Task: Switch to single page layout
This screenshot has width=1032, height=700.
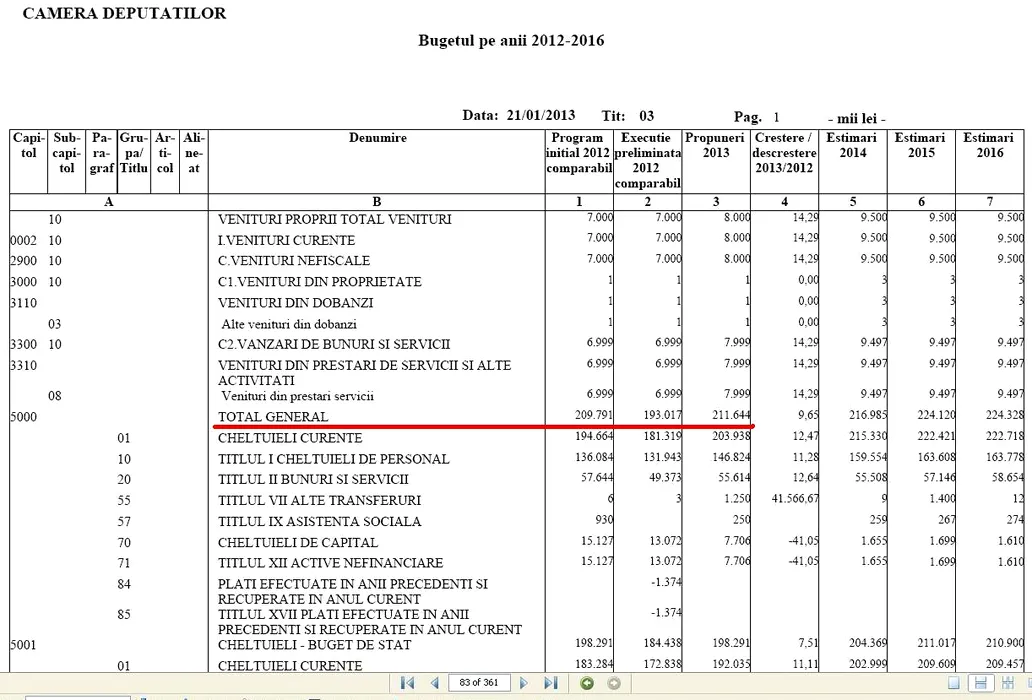Action: [x=954, y=683]
